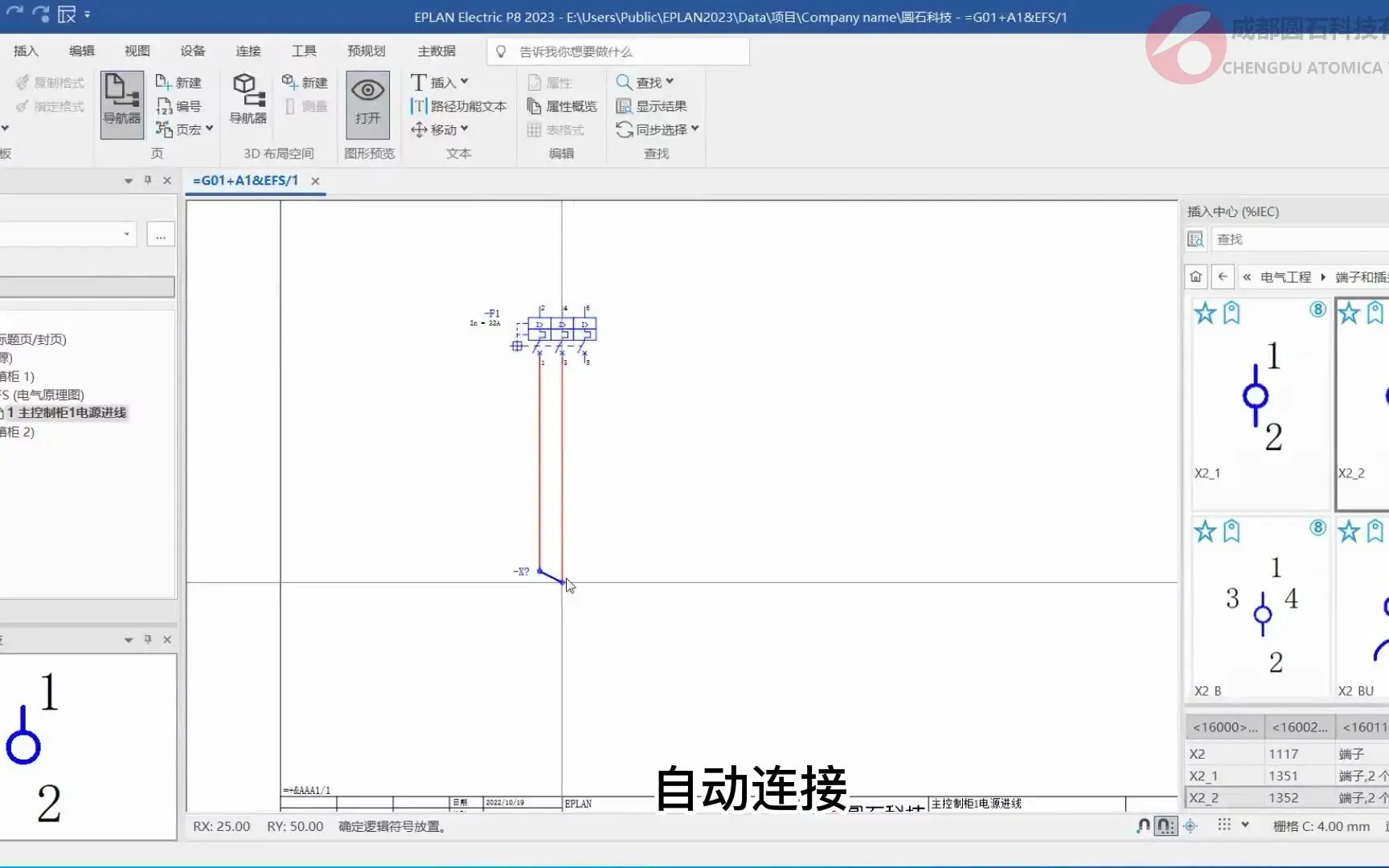Select the X2_2 row in symbol table
Viewport: 1389px width, 868px height.
tap(1287, 798)
